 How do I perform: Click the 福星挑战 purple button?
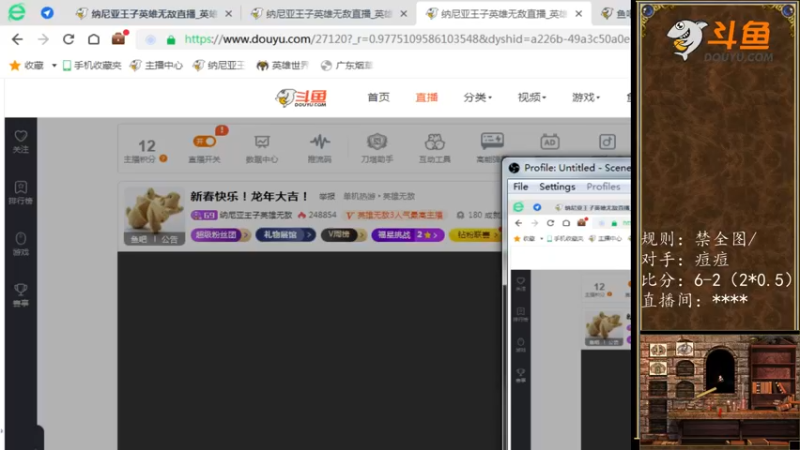point(408,235)
